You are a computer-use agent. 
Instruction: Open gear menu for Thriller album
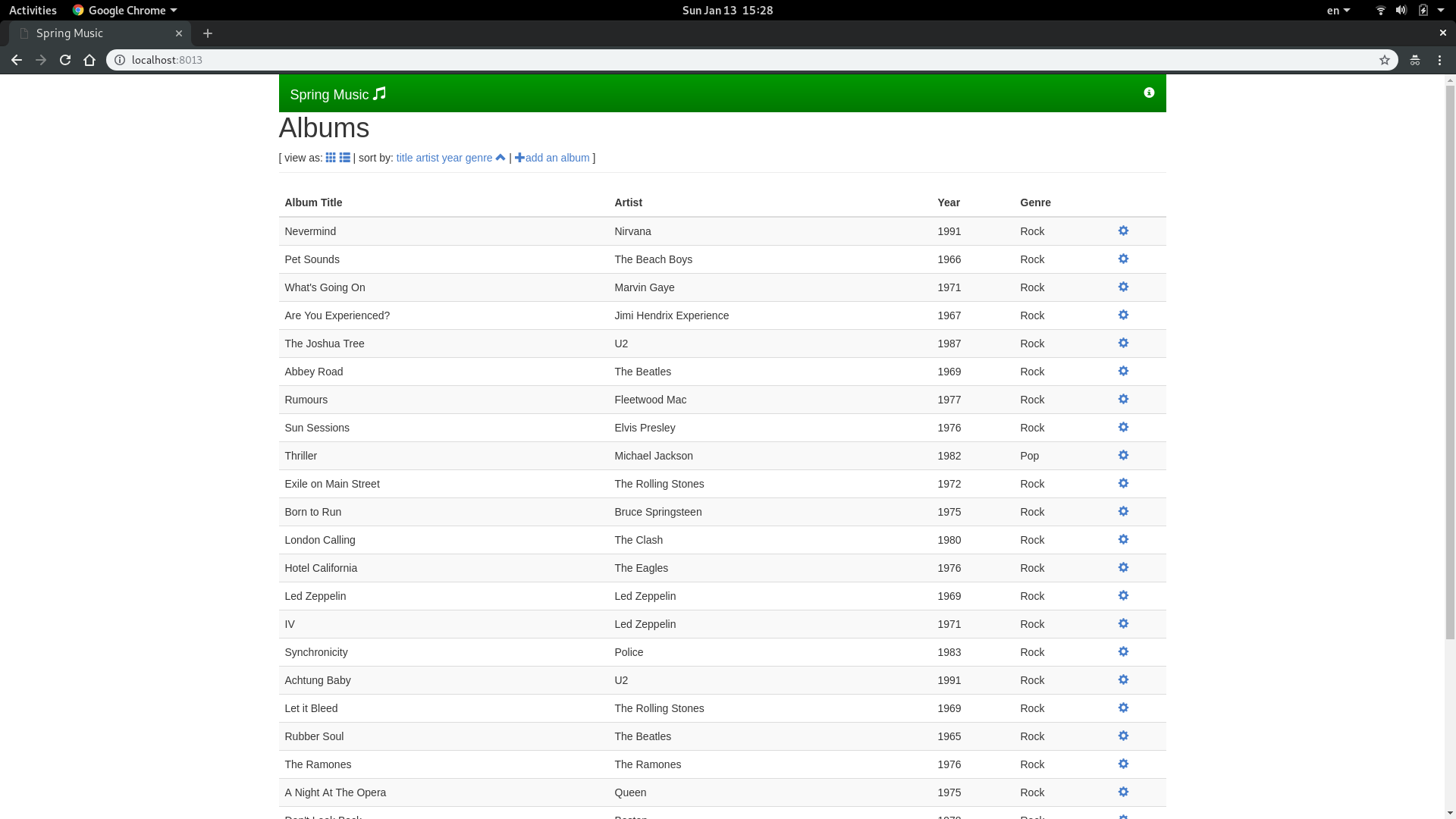pyautogui.click(x=1123, y=455)
